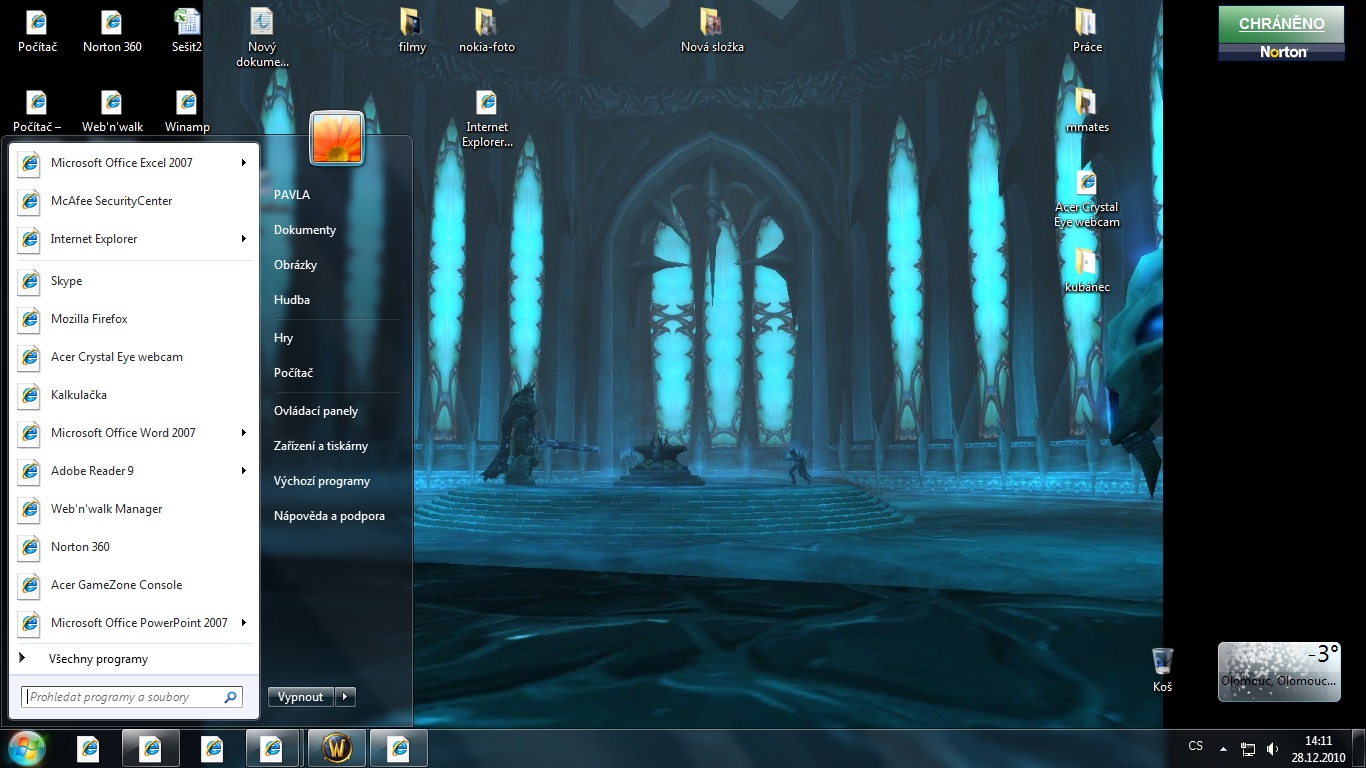Open shutdown options arrow beside Vypnout
1366x768 pixels.
click(344, 697)
